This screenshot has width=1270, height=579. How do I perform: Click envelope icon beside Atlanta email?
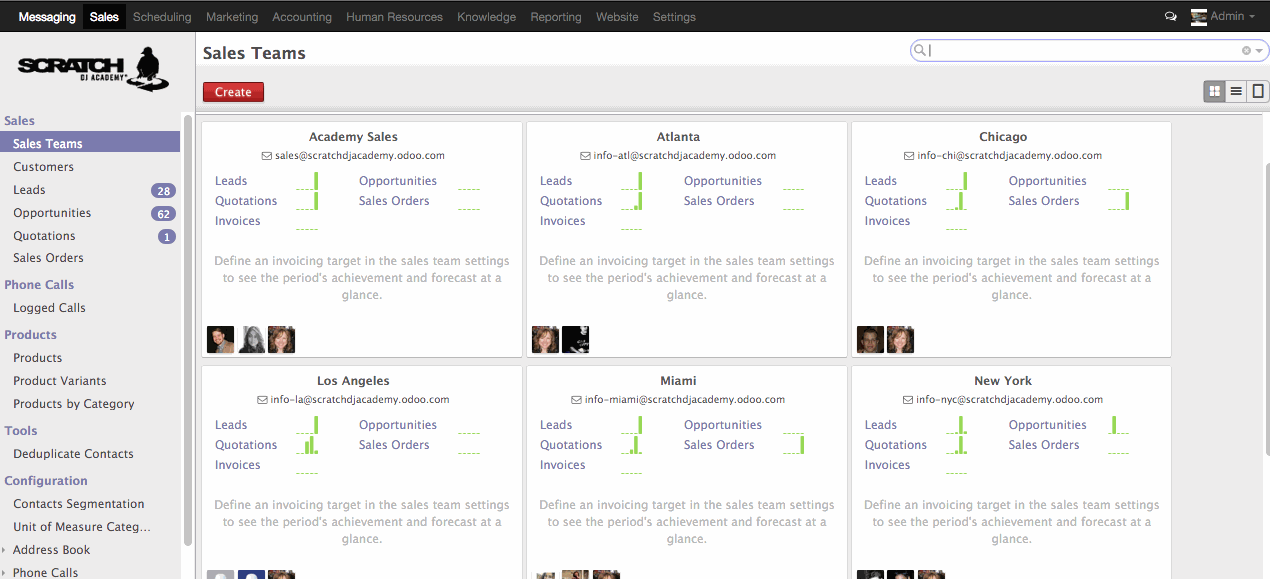click(585, 156)
